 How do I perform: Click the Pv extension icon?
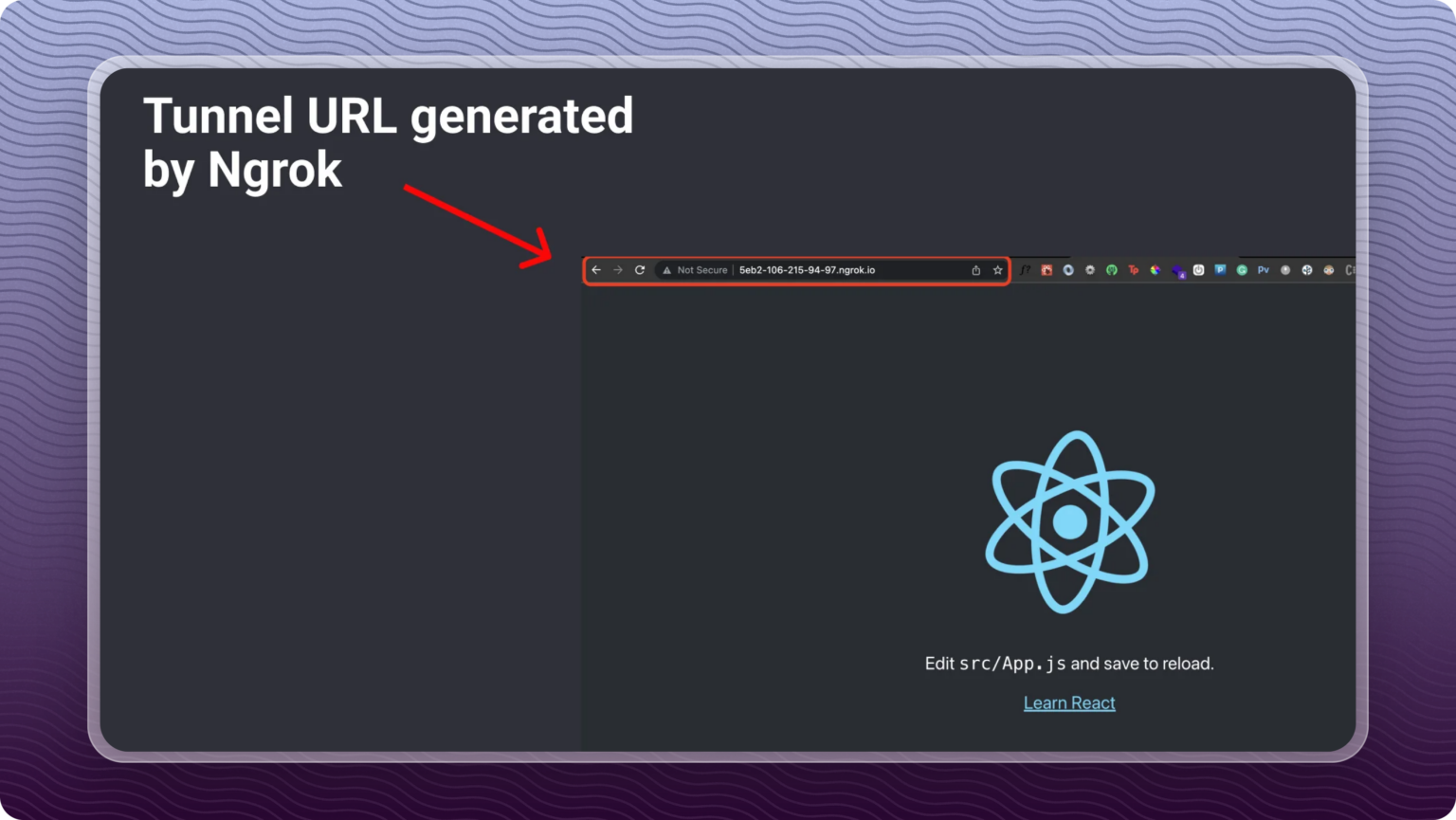click(x=1263, y=270)
